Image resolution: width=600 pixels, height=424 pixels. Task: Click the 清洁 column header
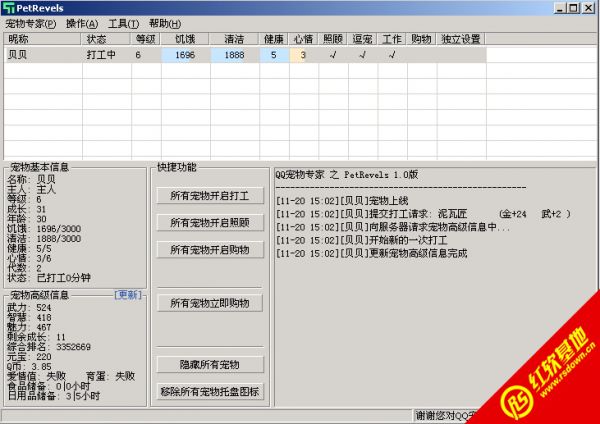(234, 39)
